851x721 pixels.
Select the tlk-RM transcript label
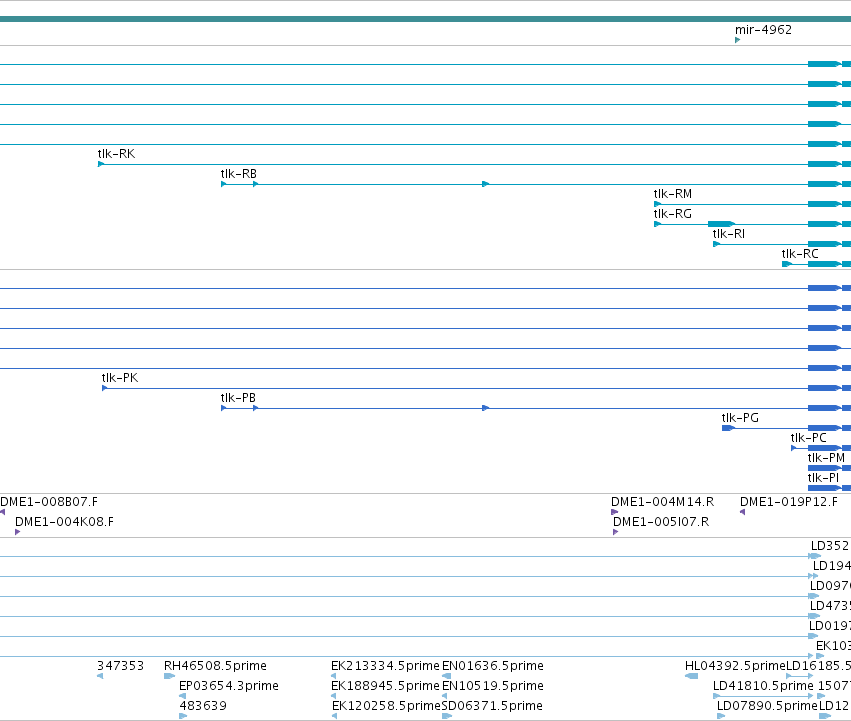tap(672, 194)
